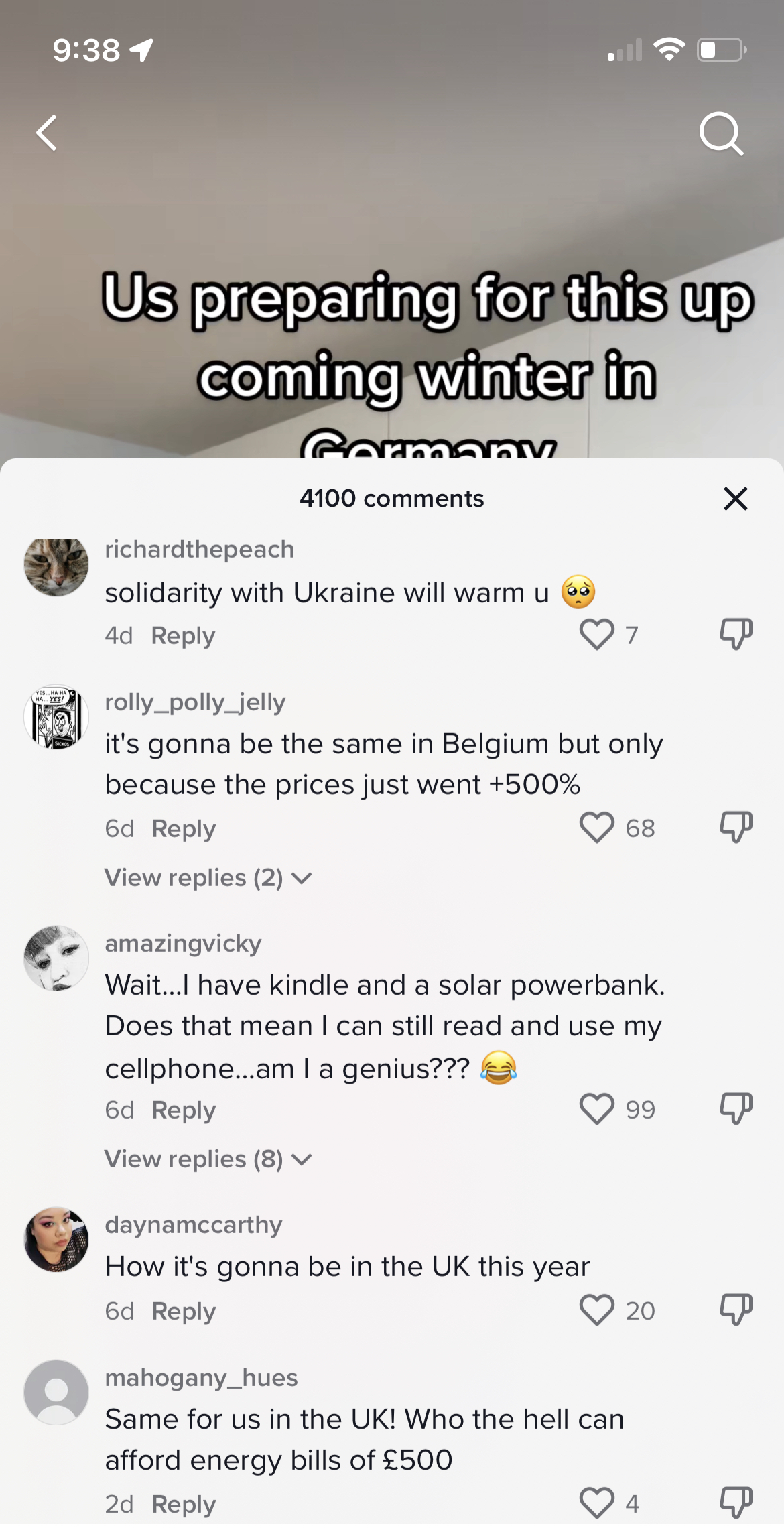The image size is (784, 1530).
Task: Open amazingvicky's username profile link
Action: coord(183,943)
